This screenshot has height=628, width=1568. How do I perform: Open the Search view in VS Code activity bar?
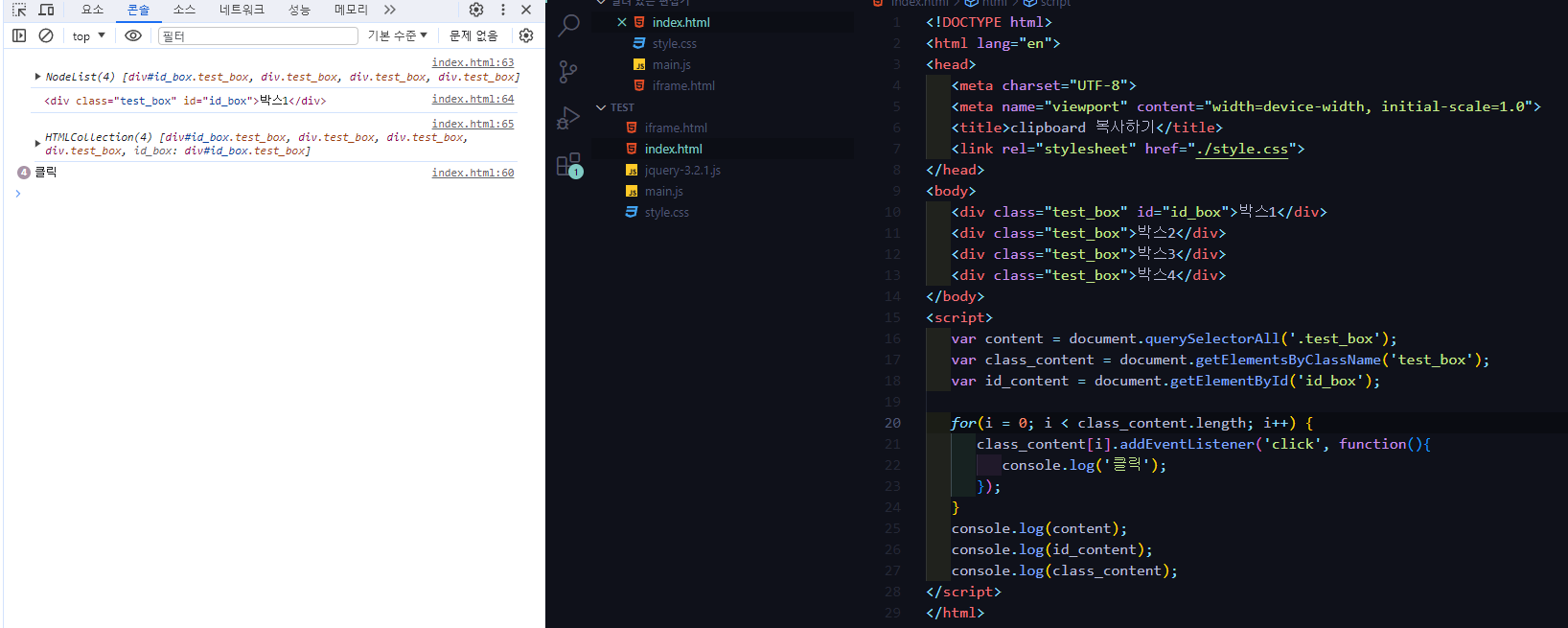pos(568,25)
